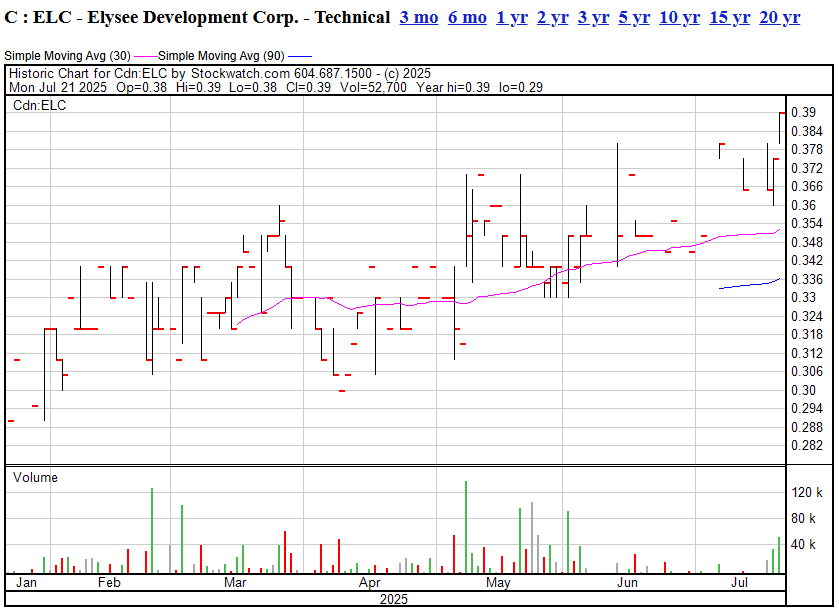The image size is (839, 614).
Task: Click the May month label on time axis
Action: click(498, 582)
